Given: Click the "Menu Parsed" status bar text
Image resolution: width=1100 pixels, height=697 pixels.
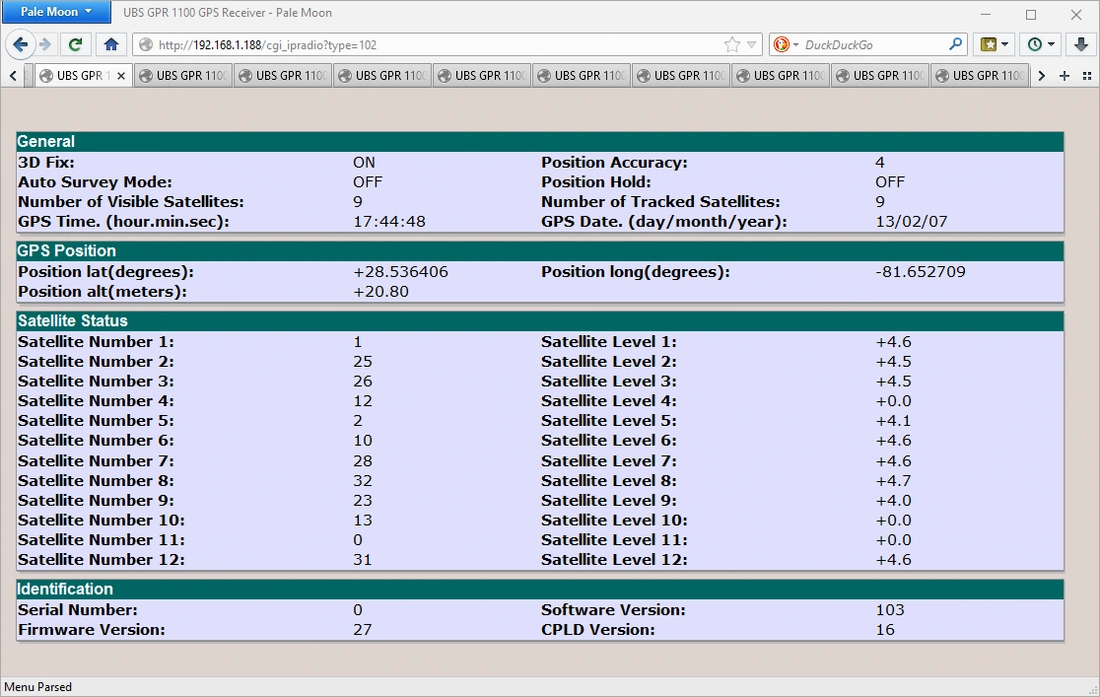Looking at the screenshot, I should coord(38,687).
